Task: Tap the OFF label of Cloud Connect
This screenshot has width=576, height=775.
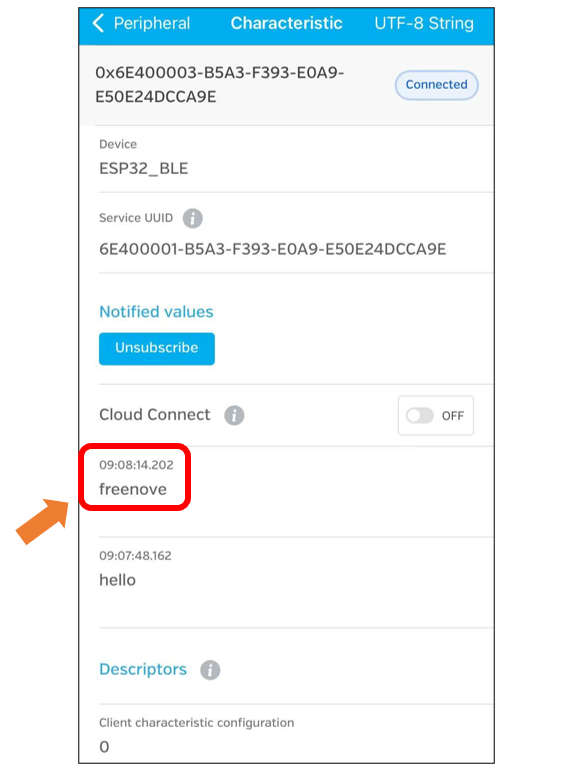Action: (453, 416)
